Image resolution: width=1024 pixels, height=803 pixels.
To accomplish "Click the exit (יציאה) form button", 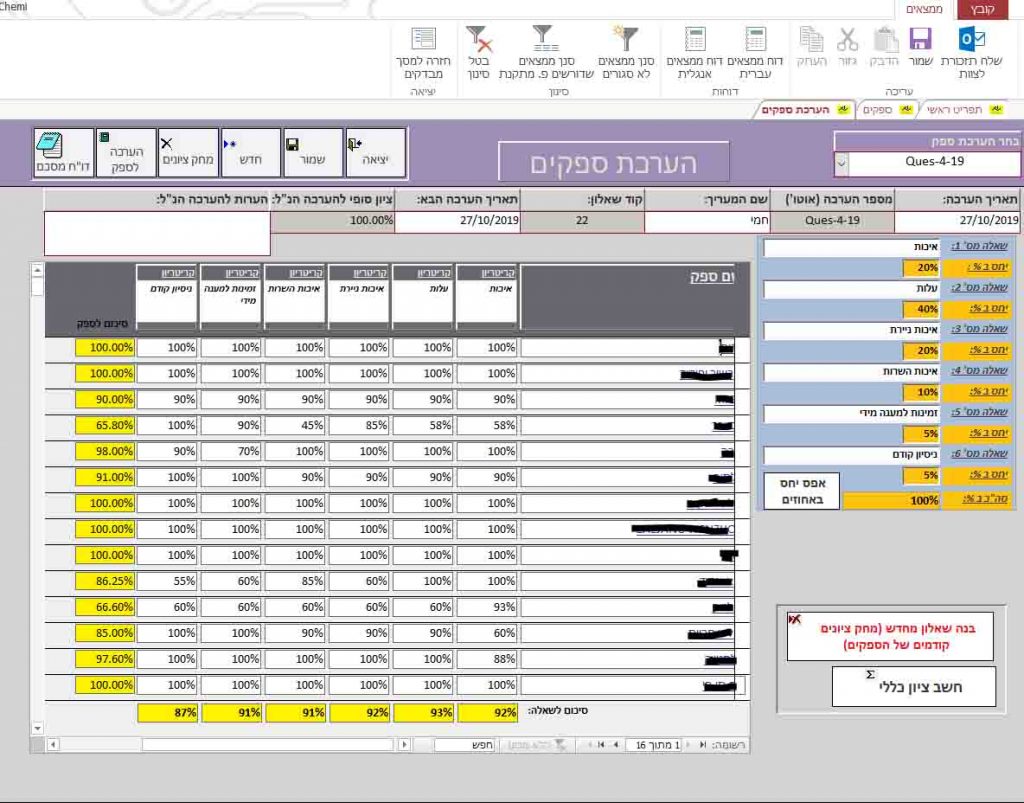I will [375, 152].
